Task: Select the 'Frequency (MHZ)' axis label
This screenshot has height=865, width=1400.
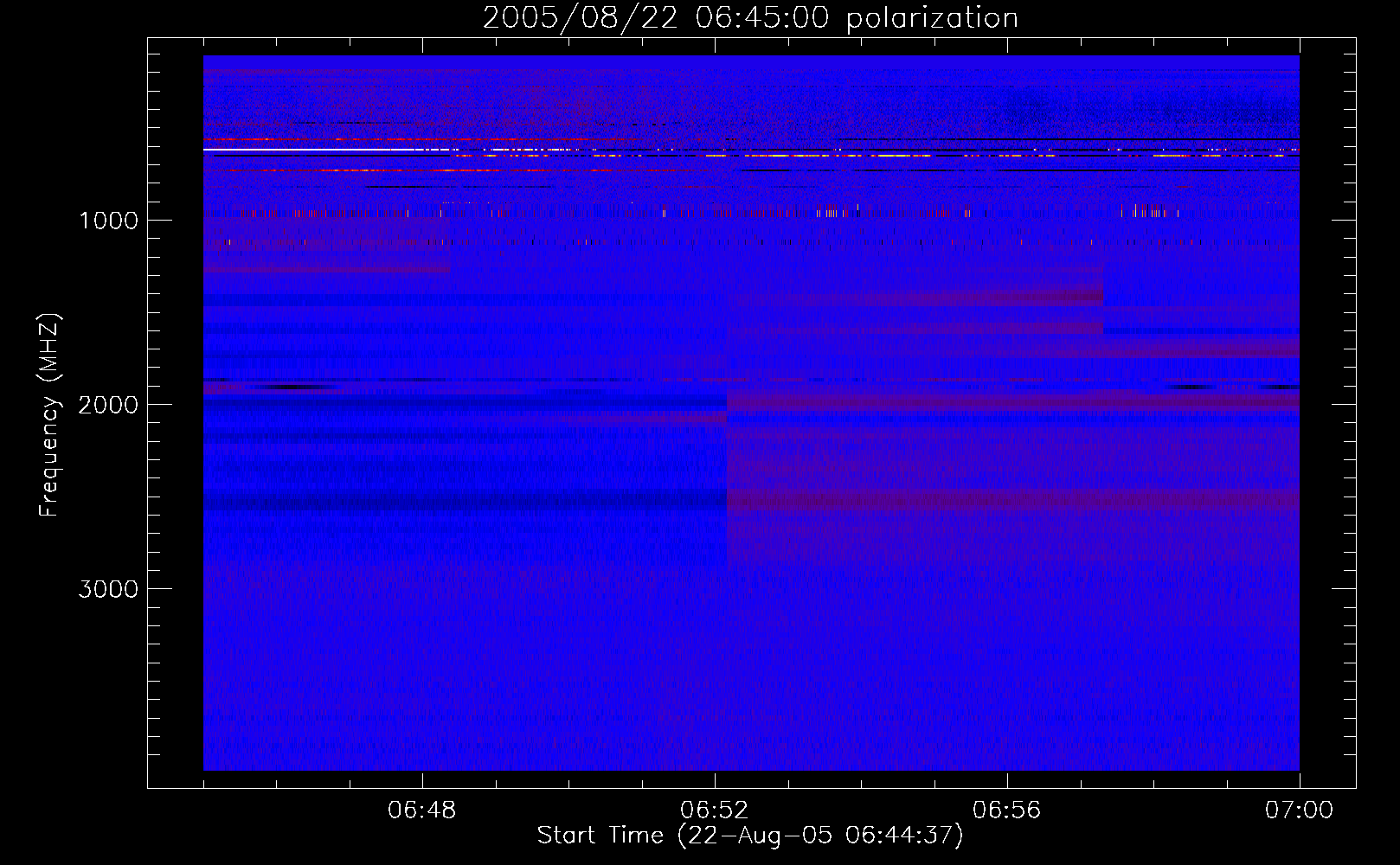Action: 49,415
